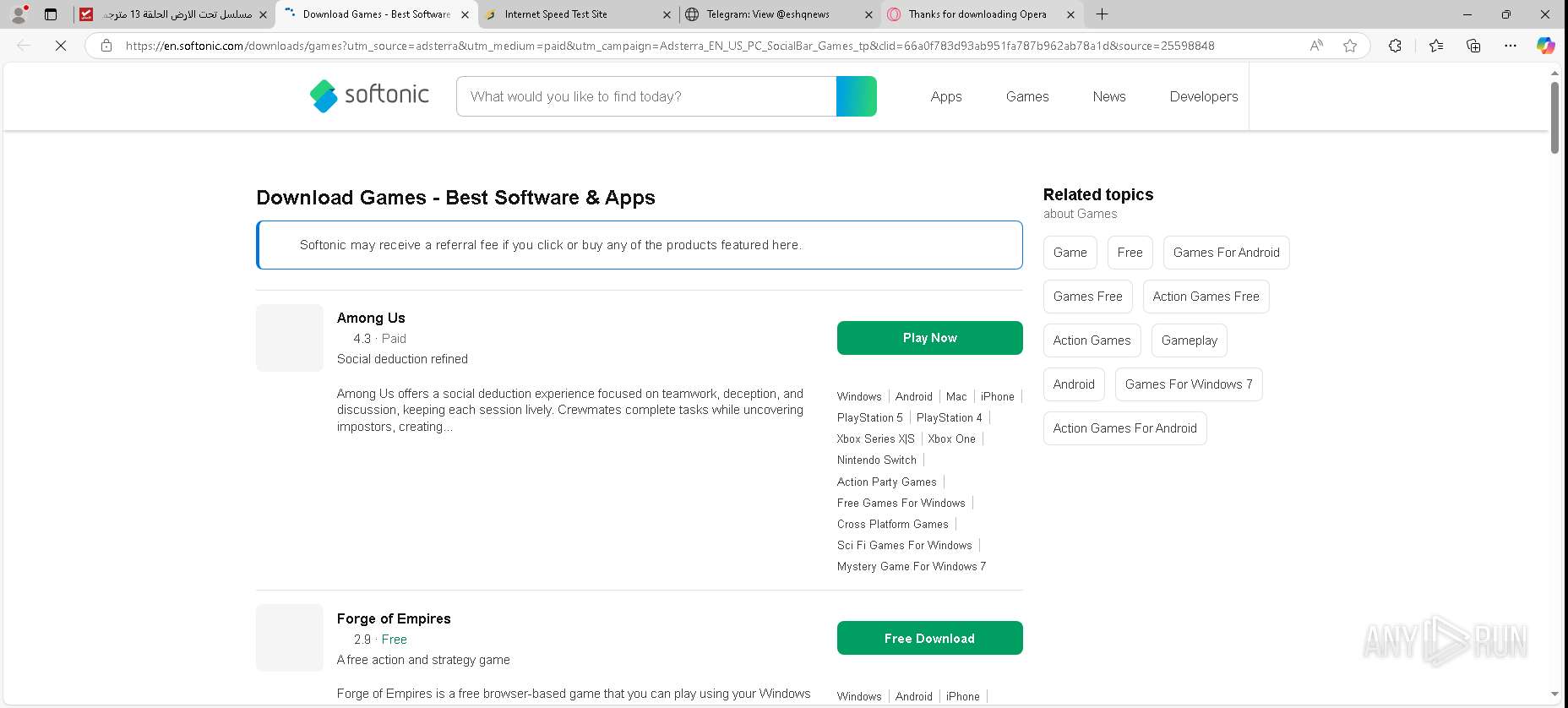Open the tab actions menu icon
Image resolution: width=1568 pixels, height=708 pixels.
[x=51, y=14]
